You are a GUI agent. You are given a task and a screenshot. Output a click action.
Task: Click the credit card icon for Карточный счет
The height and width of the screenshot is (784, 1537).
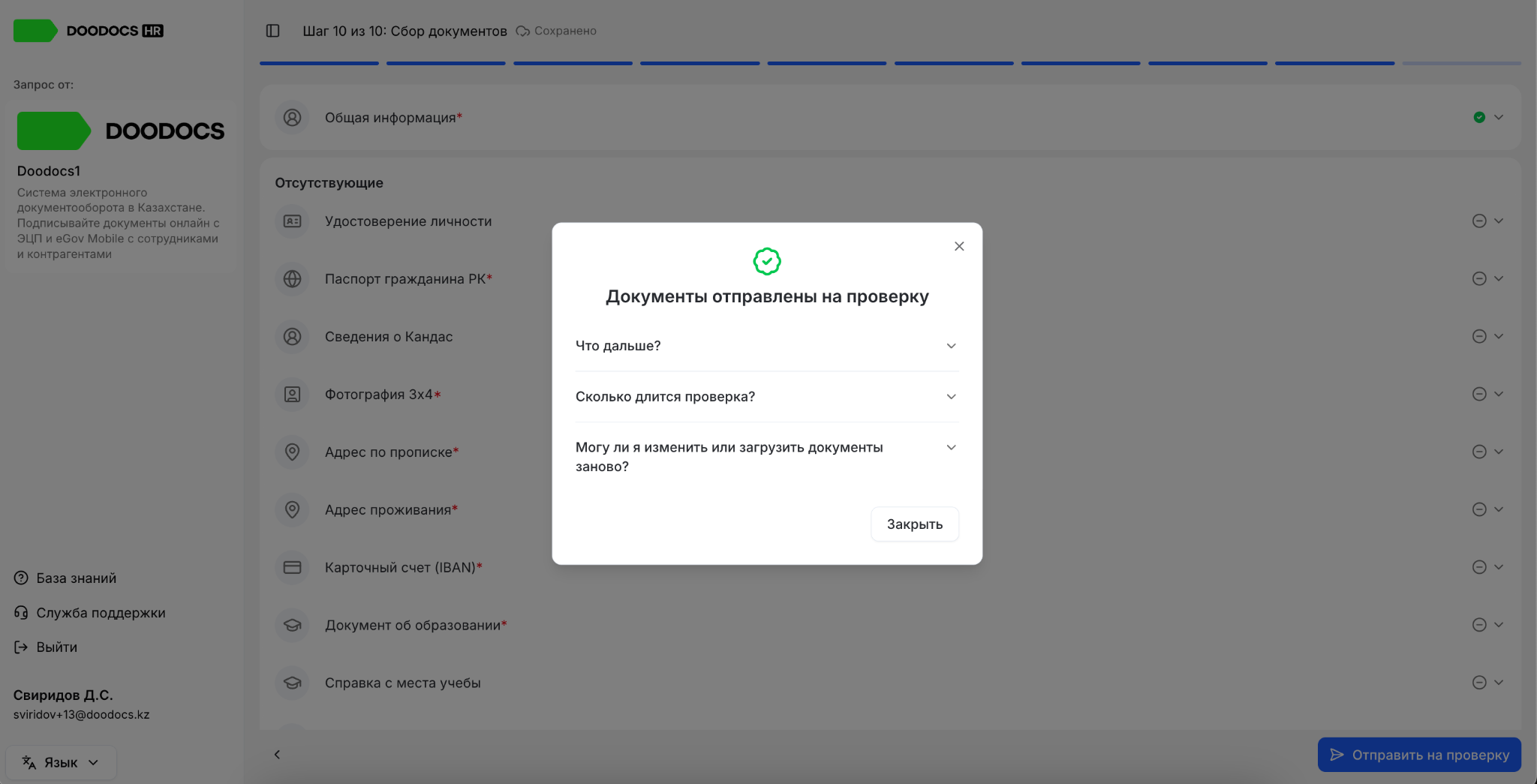pyautogui.click(x=292, y=567)
